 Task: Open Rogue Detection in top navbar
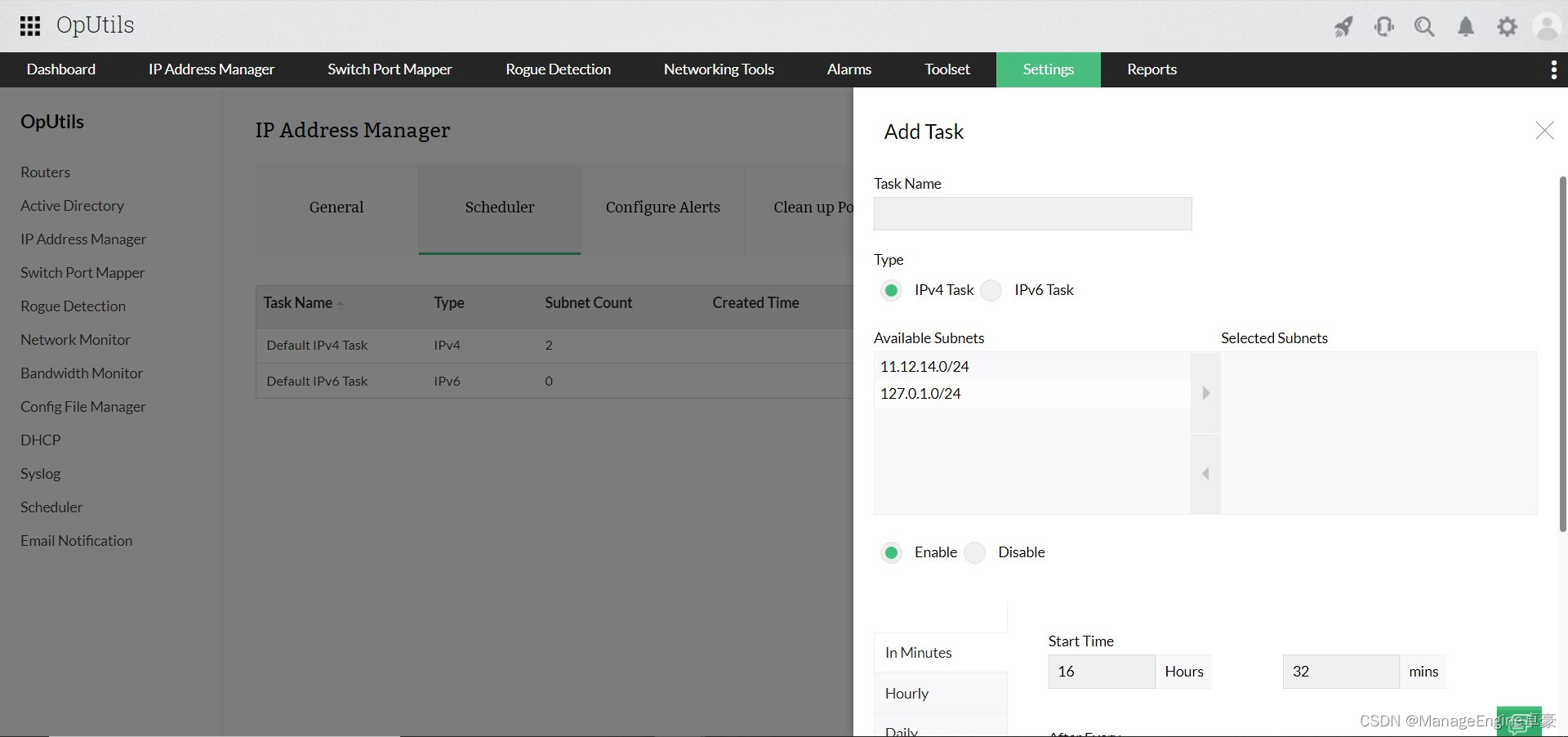coord(558,69)
